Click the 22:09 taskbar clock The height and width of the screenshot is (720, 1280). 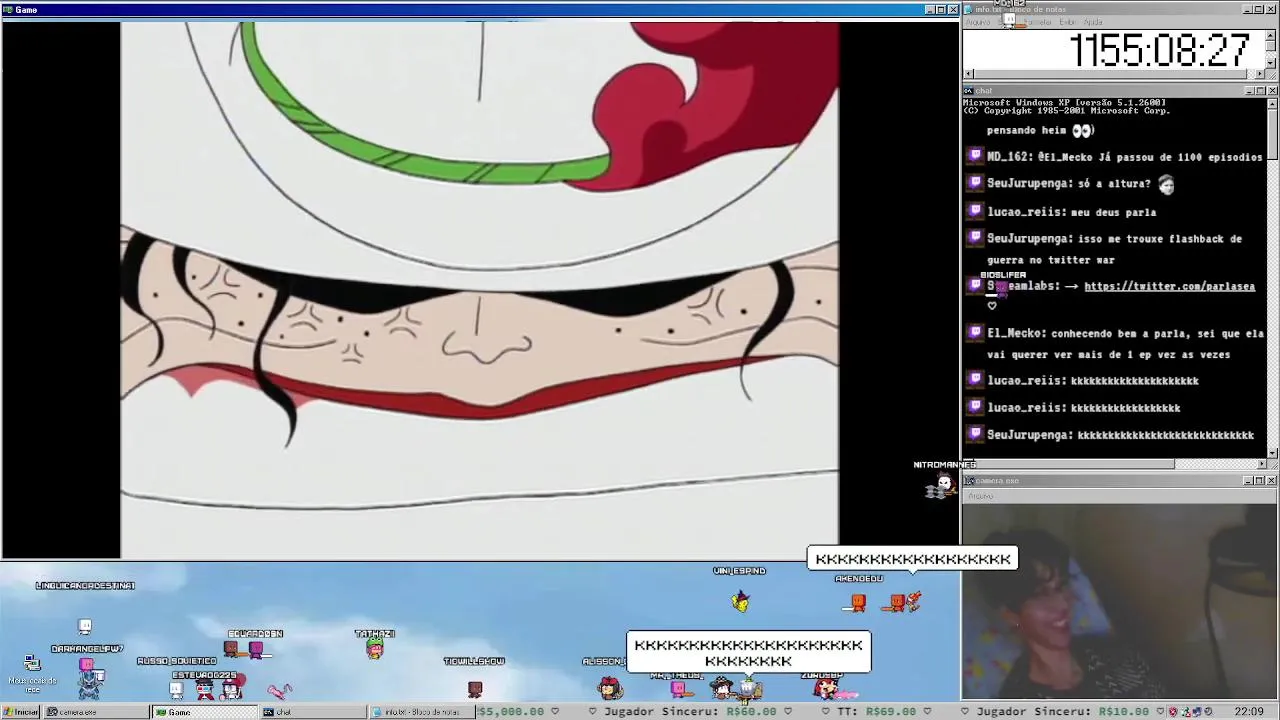(1249, 712)
